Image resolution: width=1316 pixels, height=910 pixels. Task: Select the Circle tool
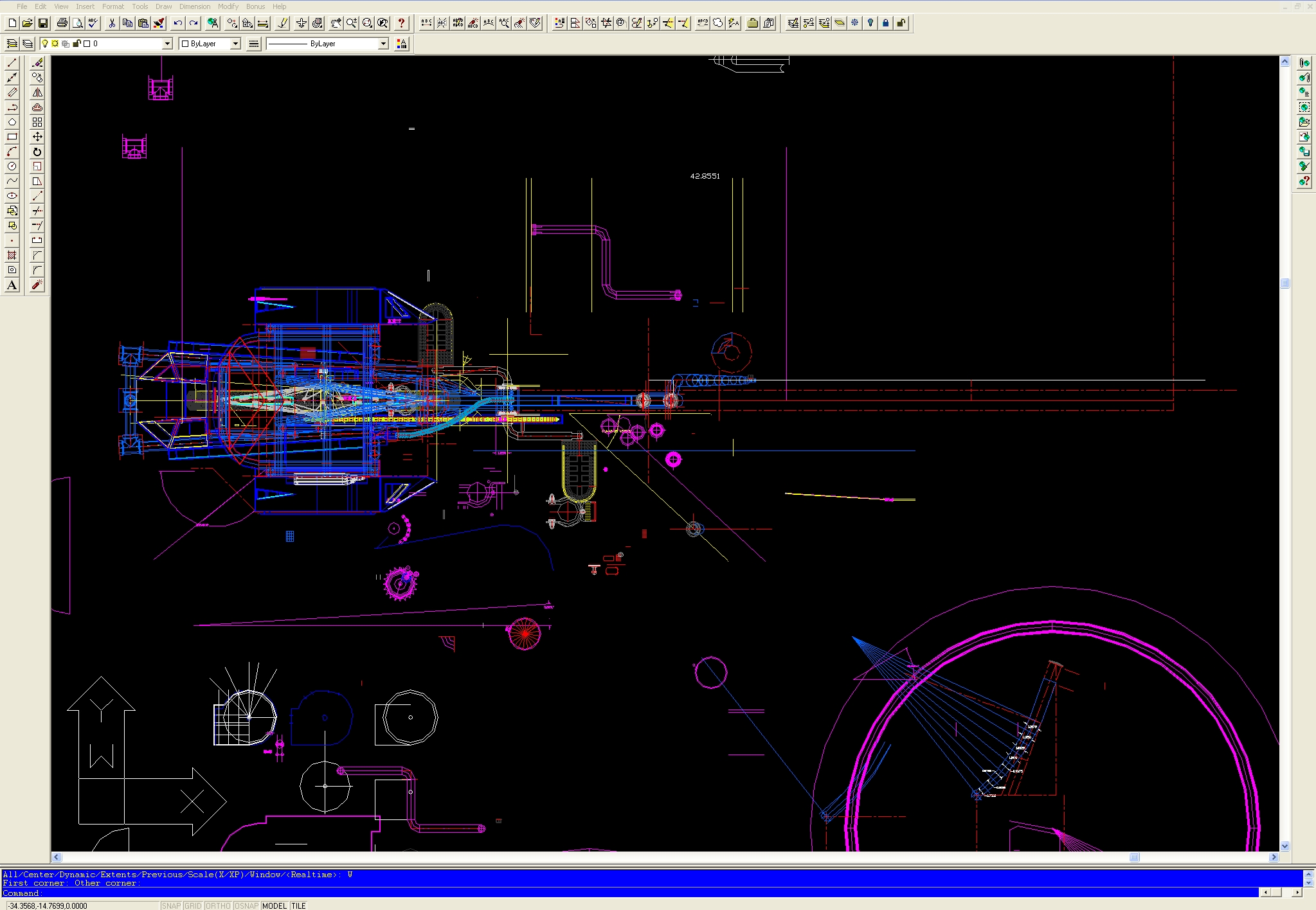point(12,166)
